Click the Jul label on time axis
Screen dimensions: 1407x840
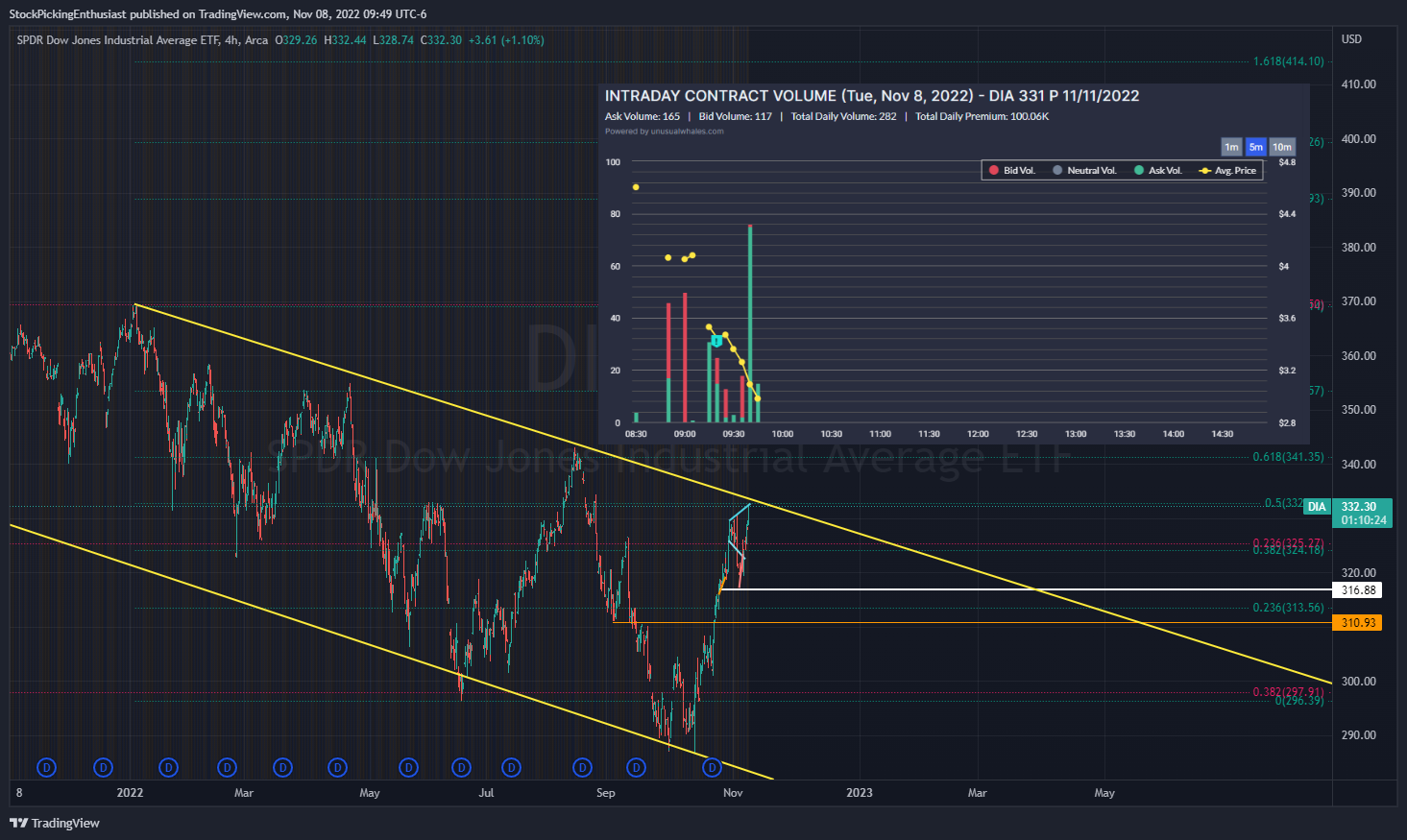pyautogui.click(x=487, y=793)
